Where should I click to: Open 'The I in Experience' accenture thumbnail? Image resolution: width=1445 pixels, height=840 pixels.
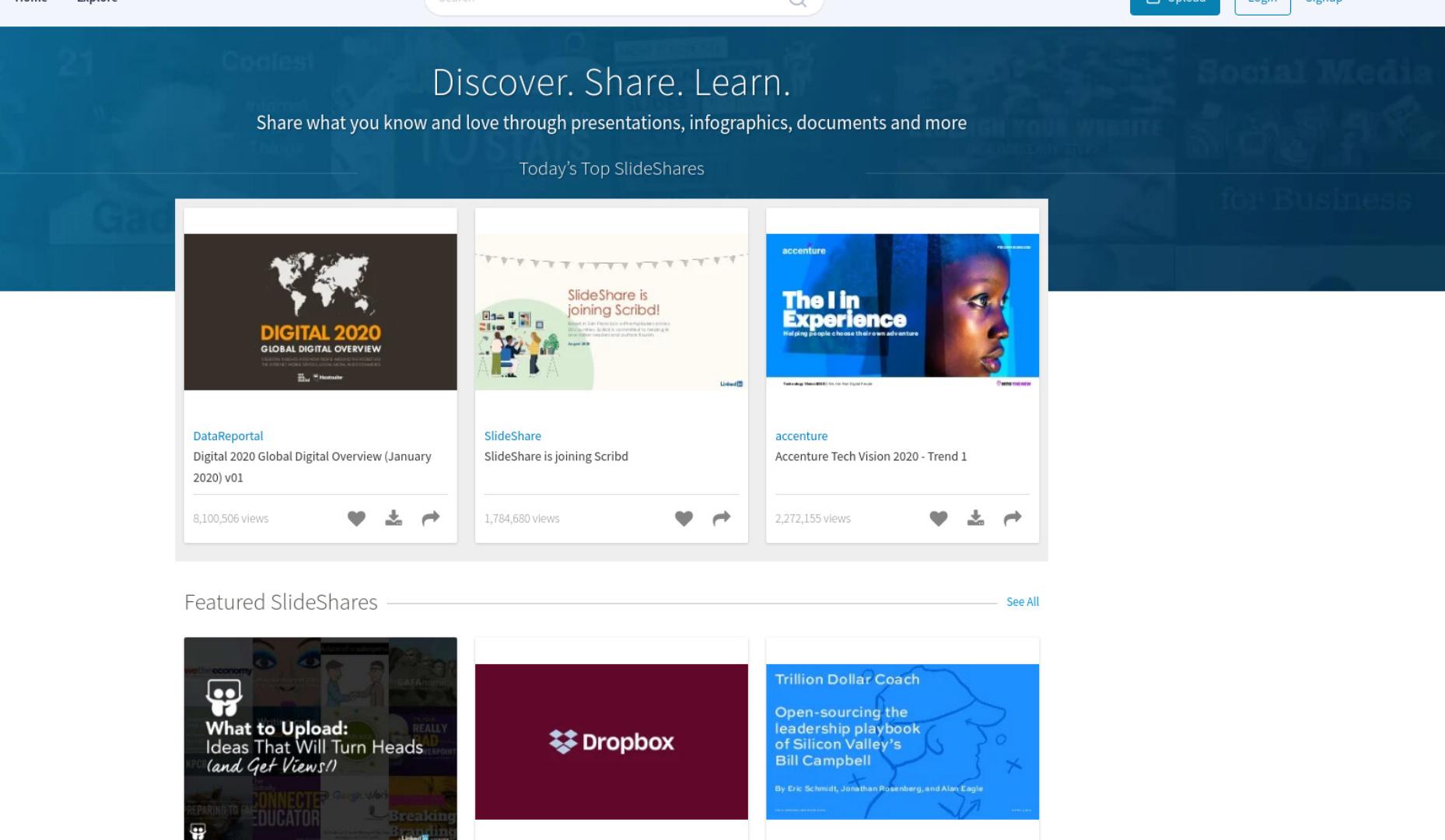902,312
